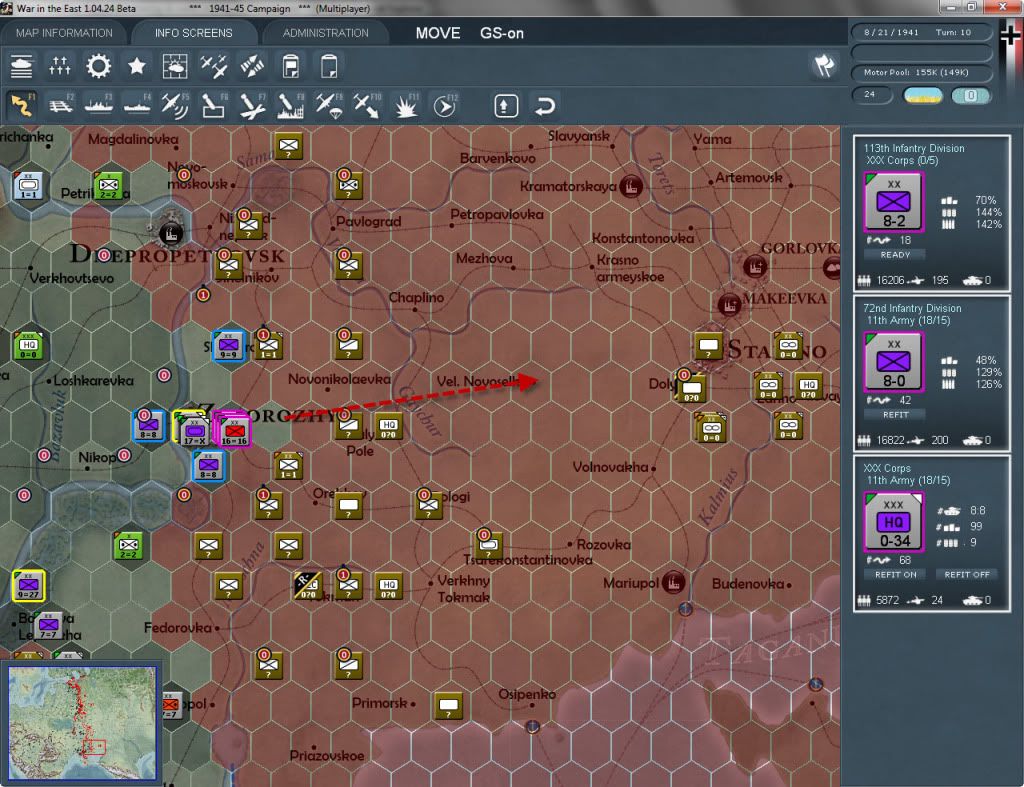Click the 9=27 yellow-bordered German counter
This screenshot has width=1024, height=787.
point(28,585)
